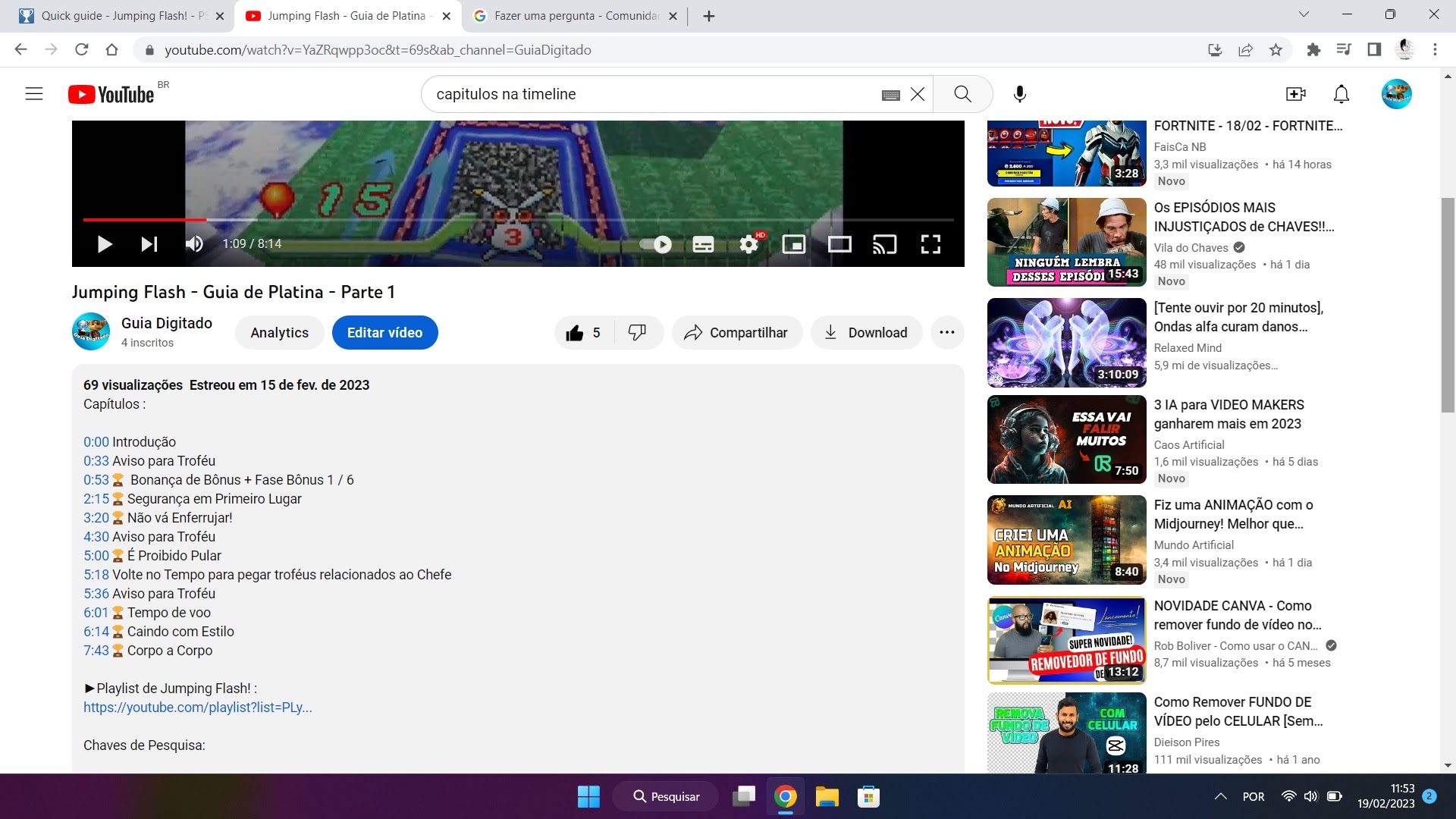Open the YouTube hamburger guide menu
The height and width of the screenshot is (819, 1456).
(34, 94)
